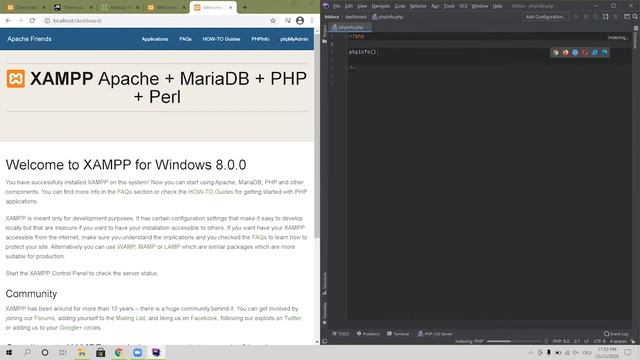
Task: Switch to PhpStorm in the taskbar
Action: [156, 352]
